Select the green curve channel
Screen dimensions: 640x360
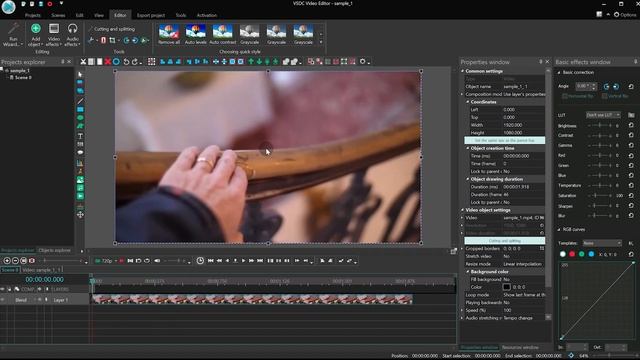click(582, 254)
